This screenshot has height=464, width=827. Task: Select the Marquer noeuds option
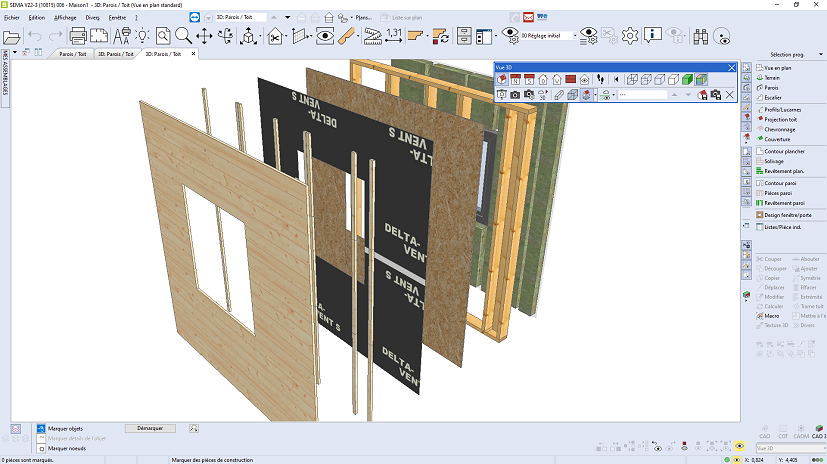pyautogui.click(x=65, y=448)
